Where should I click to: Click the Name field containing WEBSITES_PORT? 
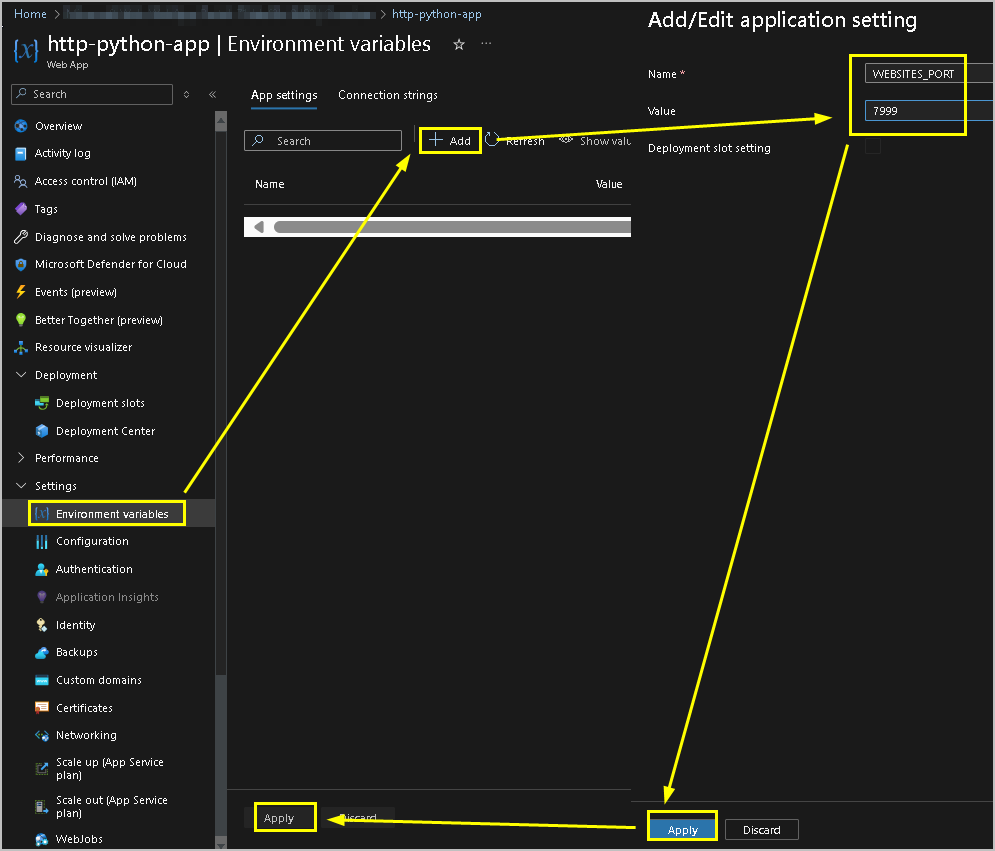[x=928, y=74]
